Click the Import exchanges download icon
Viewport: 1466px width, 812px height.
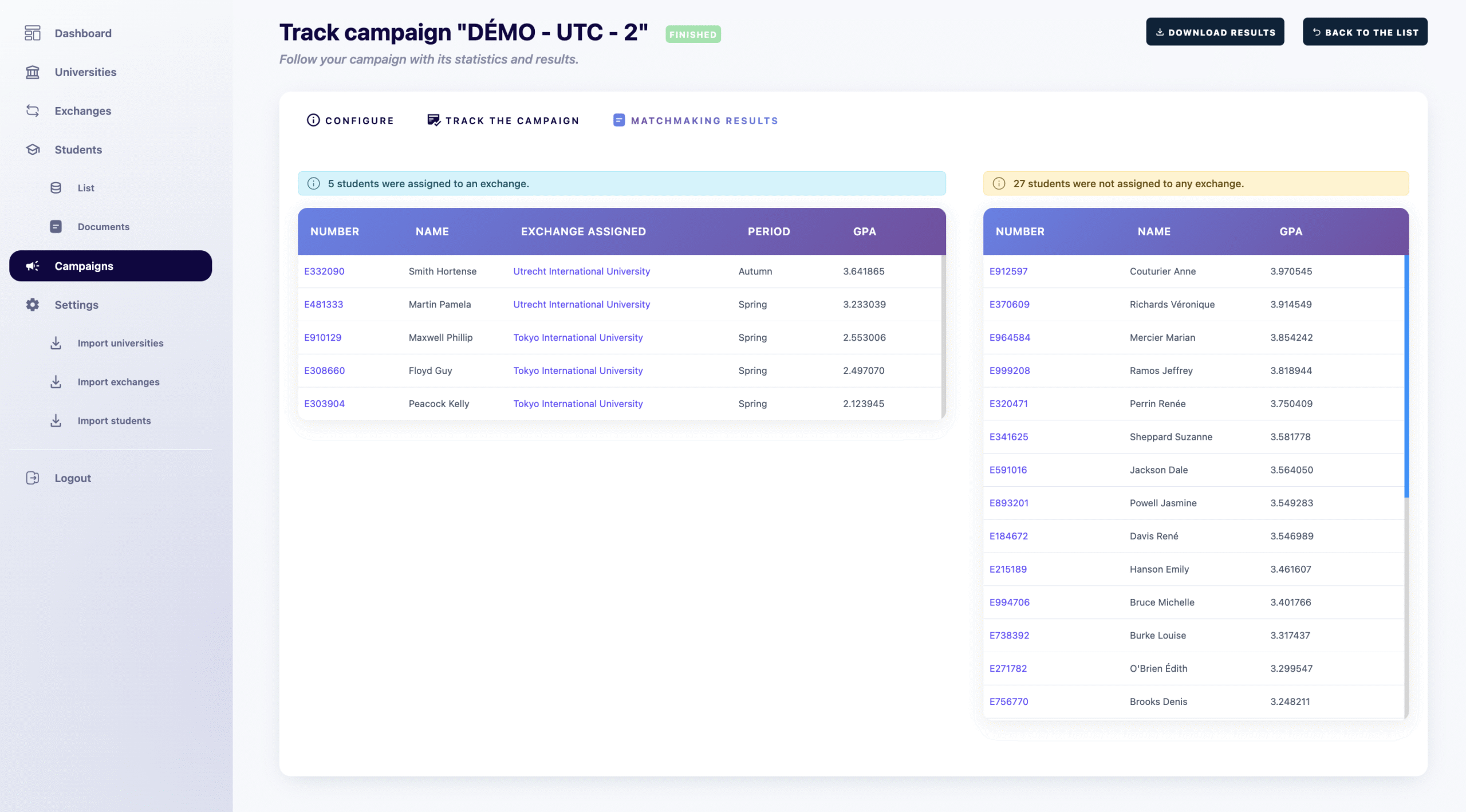(x=56, y=382)
